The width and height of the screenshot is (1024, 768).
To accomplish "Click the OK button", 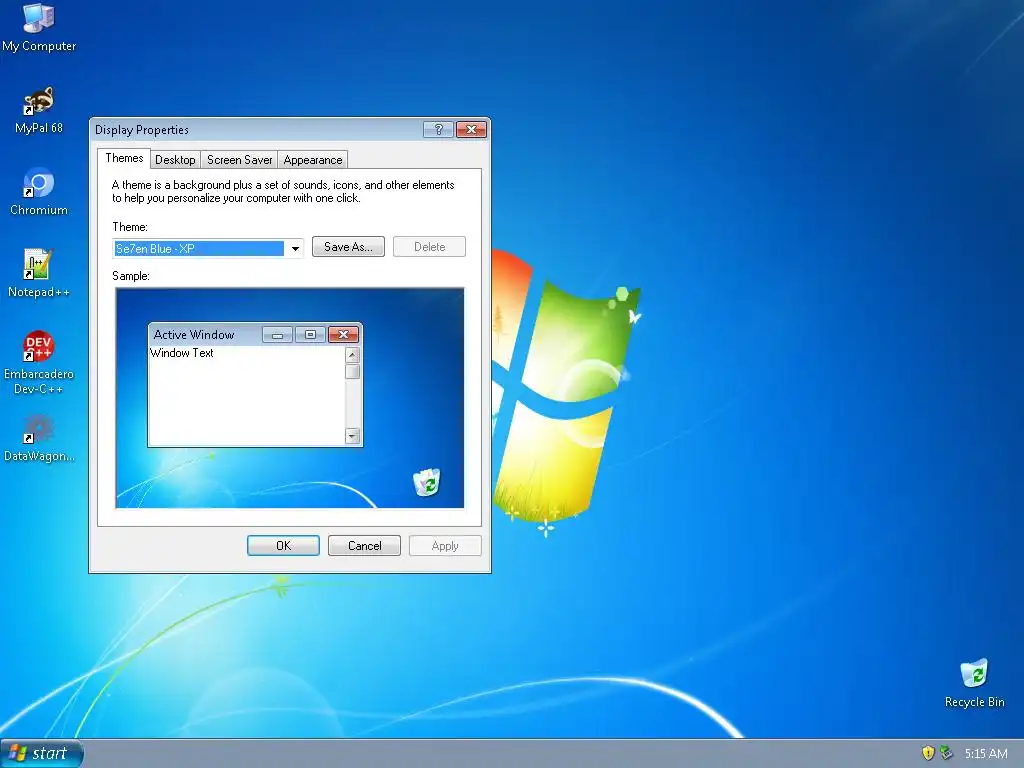I will 283,545.
